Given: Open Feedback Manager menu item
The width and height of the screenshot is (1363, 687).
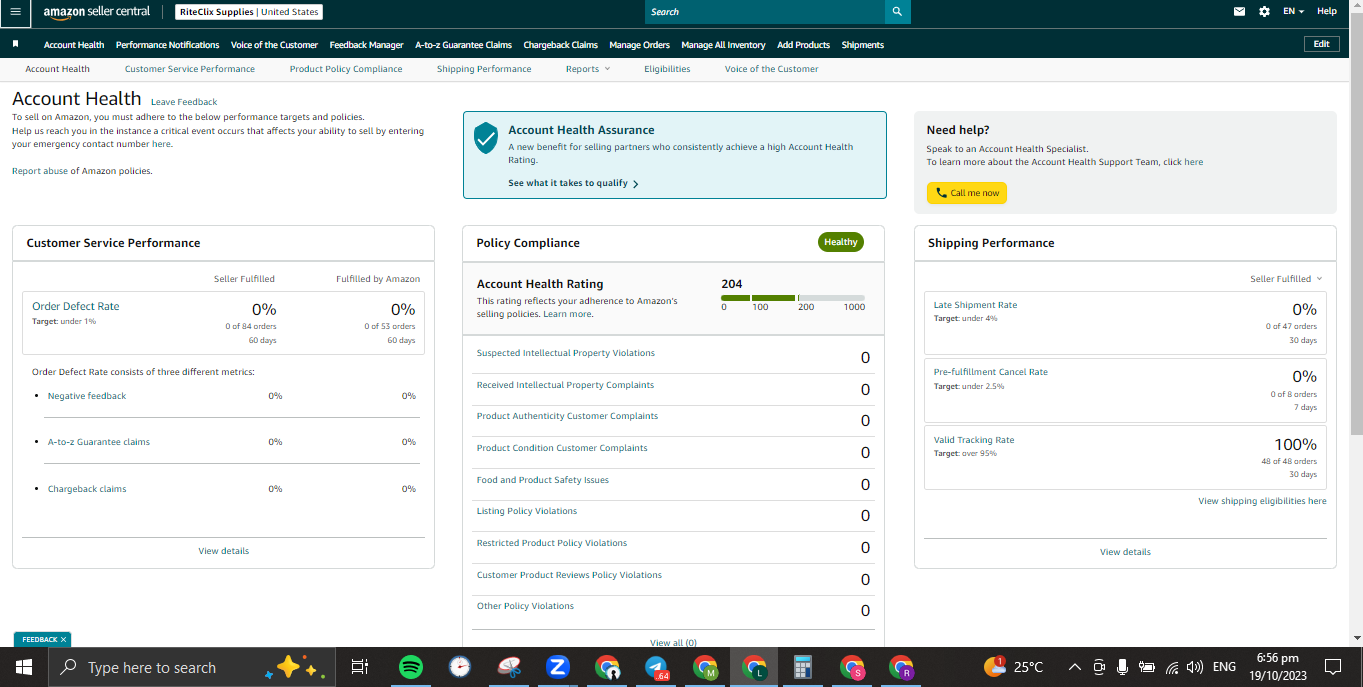Looking at the screenshot, I should tap(366, 45).
